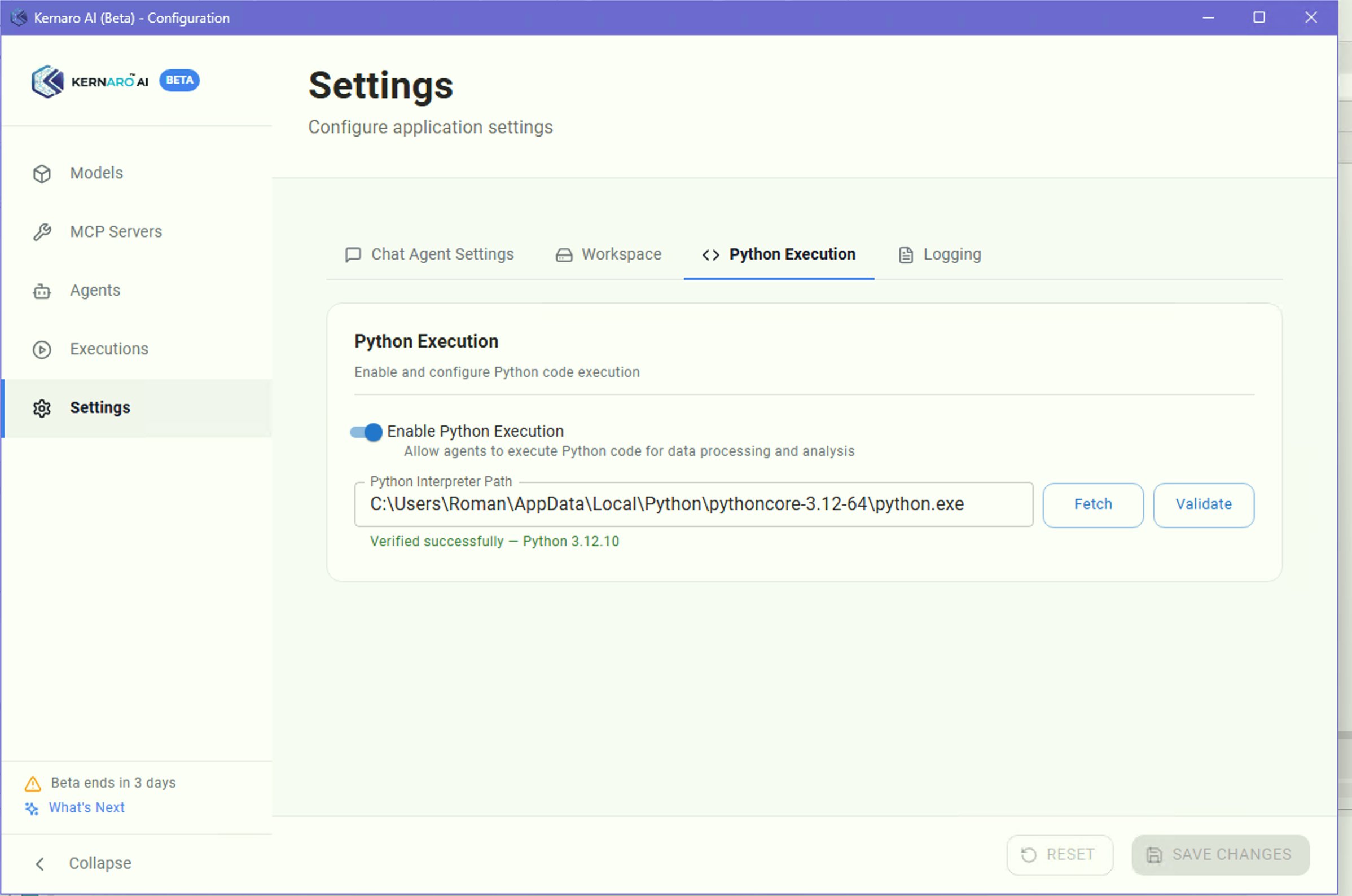Image resolution: width=1352 pixels, height=896 pixels.
Task: Click the app icon in the title bar
Action: (18, 17)
